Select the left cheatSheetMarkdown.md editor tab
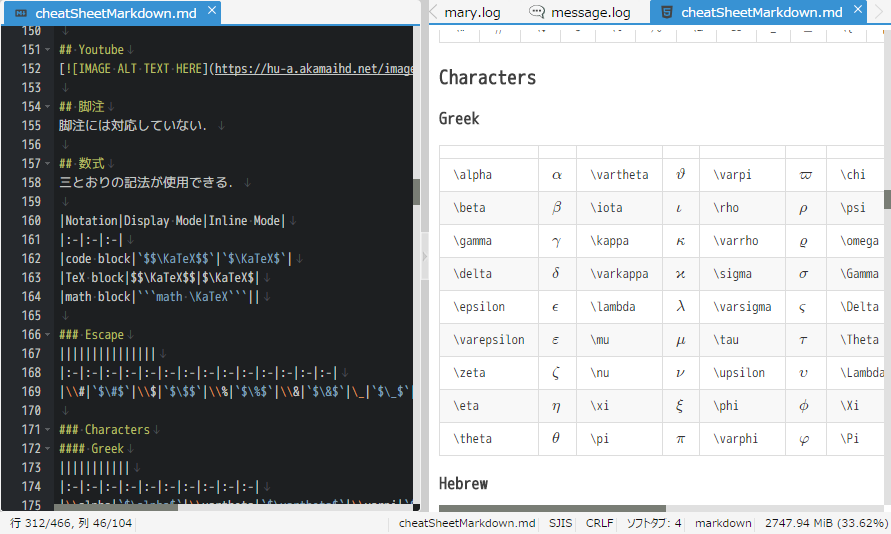 [113, 13]
